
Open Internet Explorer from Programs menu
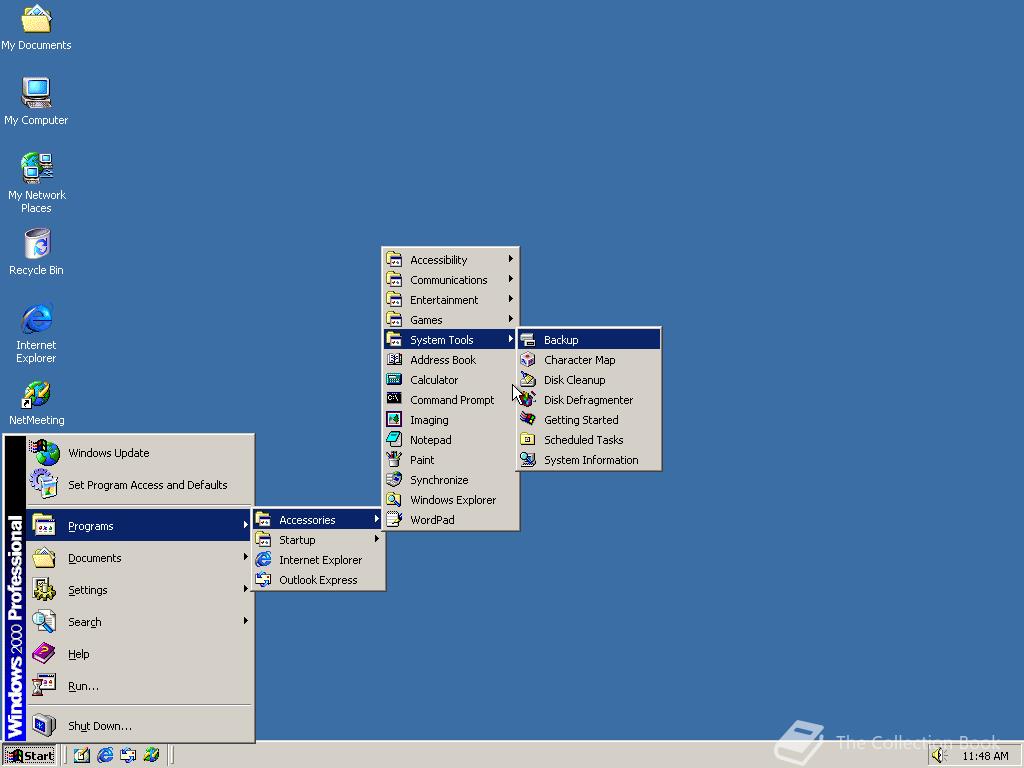(x=318, y=560)
